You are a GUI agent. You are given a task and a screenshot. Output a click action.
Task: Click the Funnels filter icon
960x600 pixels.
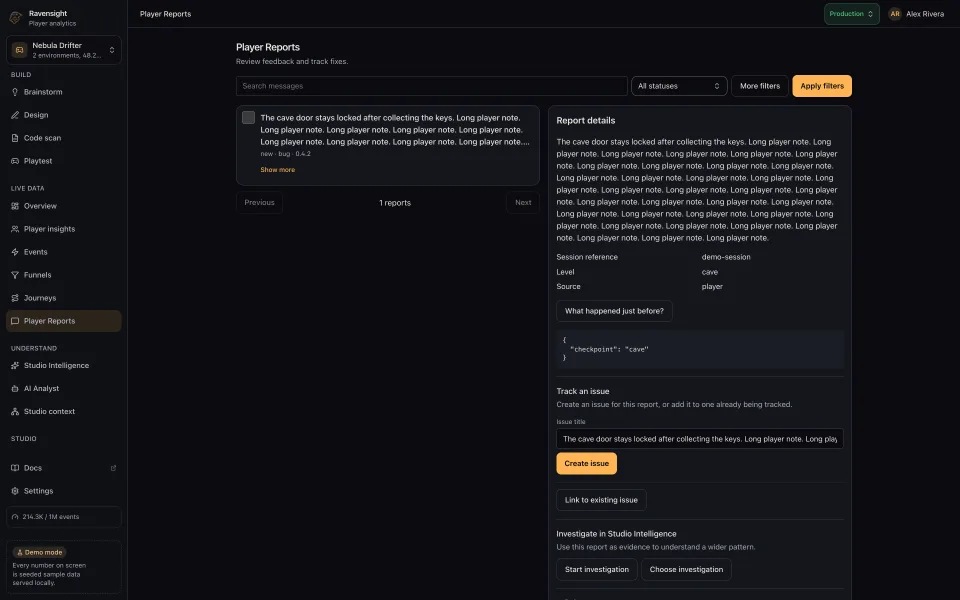pyautogui.click(x=15, y=275)
